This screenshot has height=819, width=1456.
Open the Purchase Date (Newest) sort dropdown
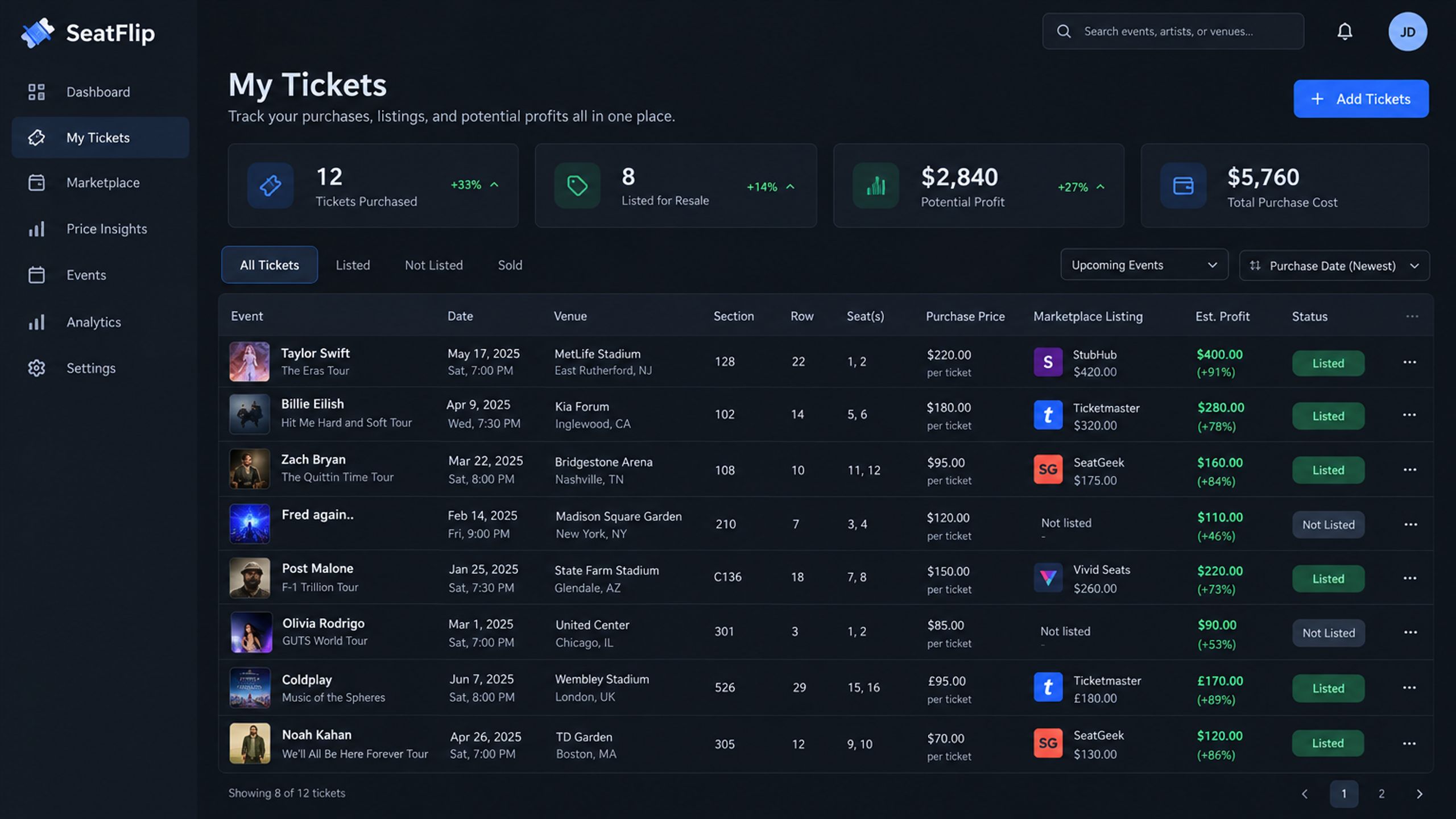point(1334,266)
